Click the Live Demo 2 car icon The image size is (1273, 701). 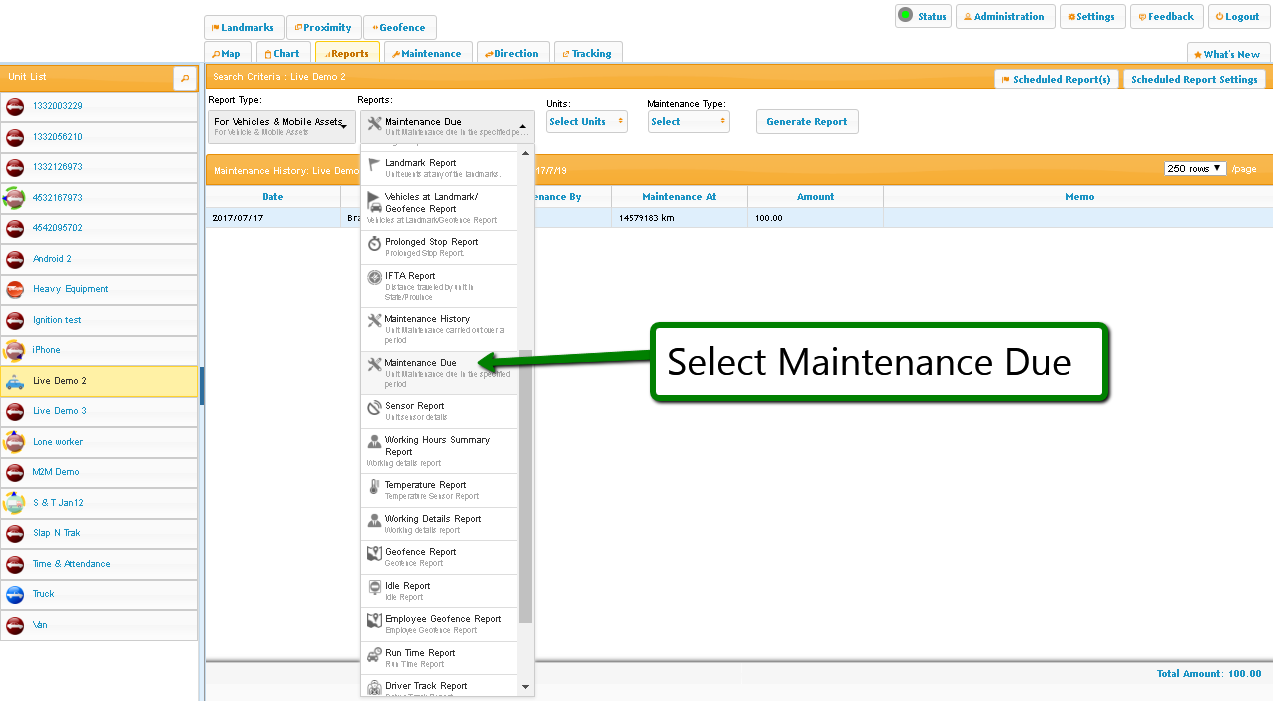(15, 381)
